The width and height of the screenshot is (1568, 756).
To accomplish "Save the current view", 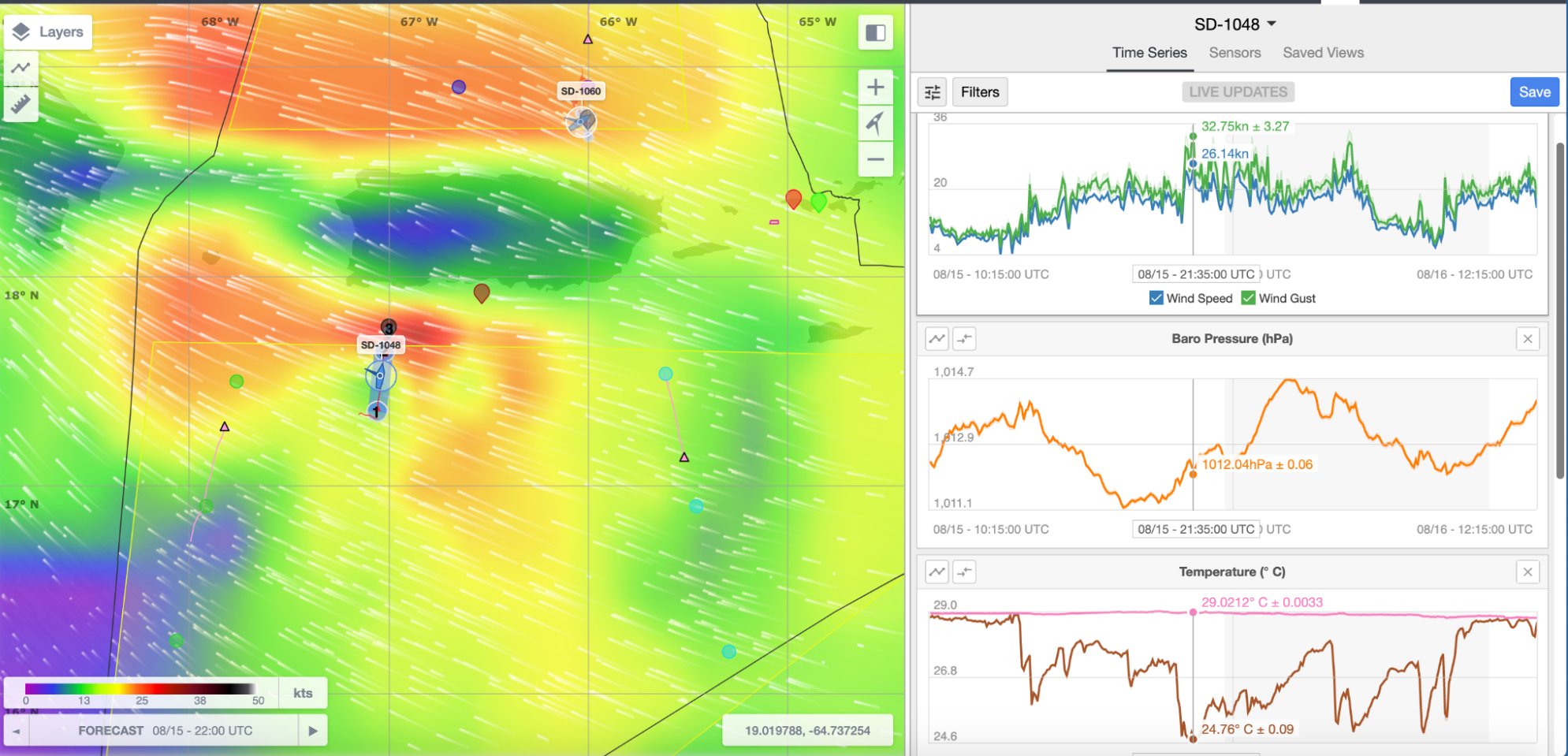I will (x=1534, y=92).
